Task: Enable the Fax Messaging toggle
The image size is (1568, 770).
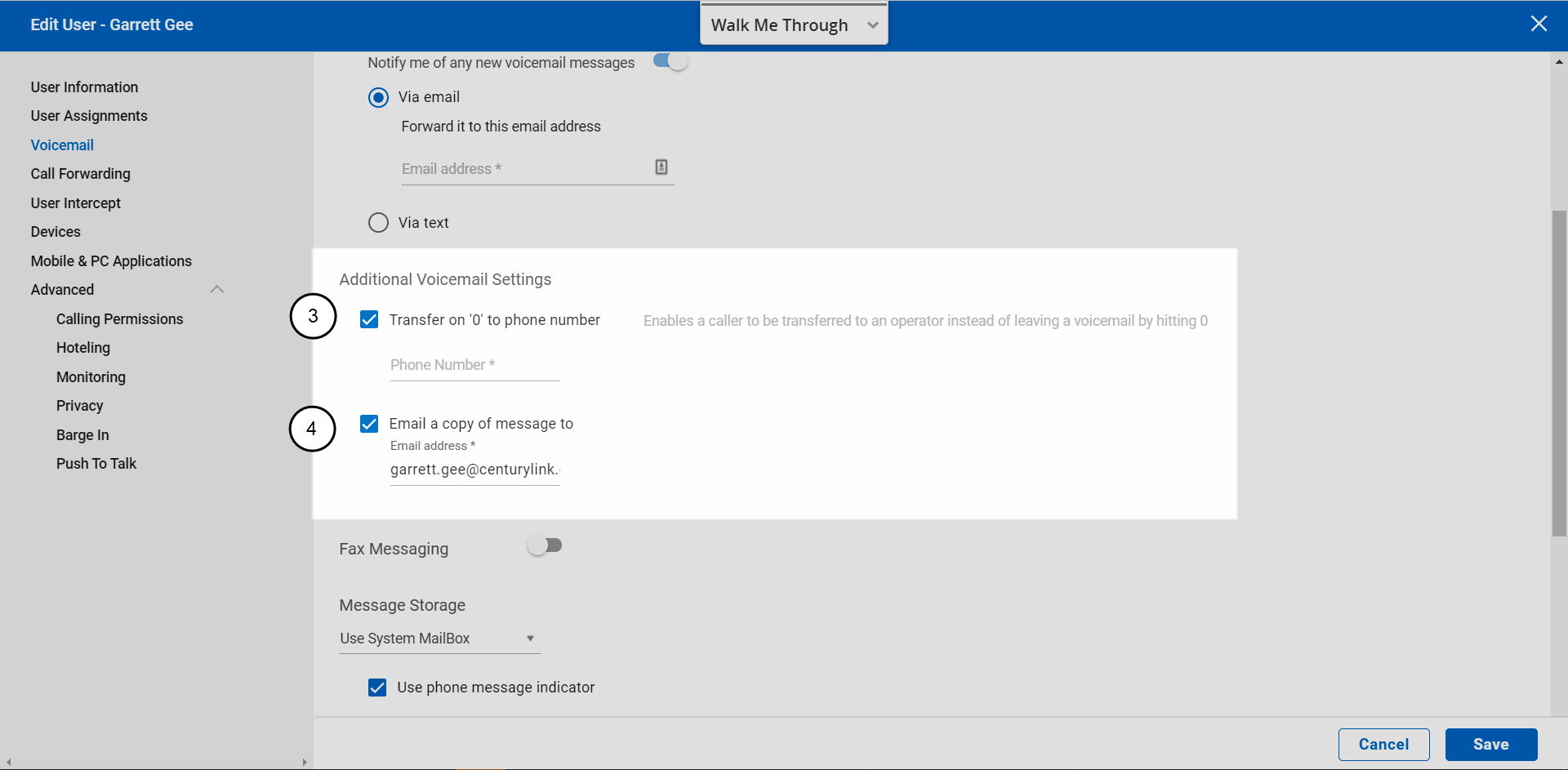Action: pos(545,545)
